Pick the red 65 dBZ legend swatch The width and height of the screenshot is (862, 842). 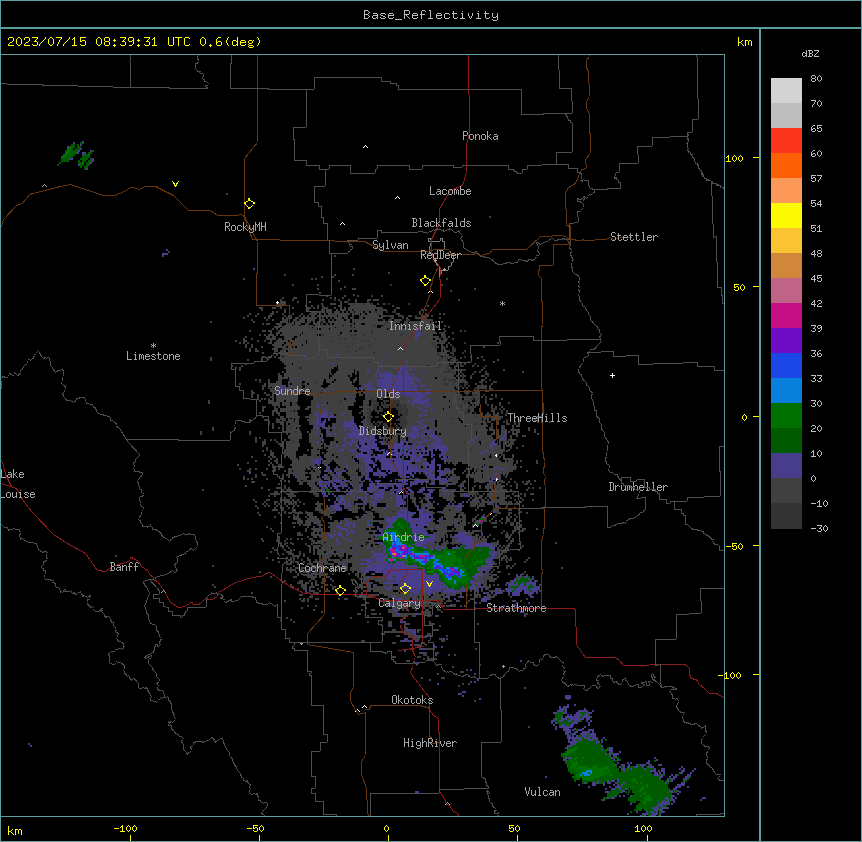pos(786,141)
